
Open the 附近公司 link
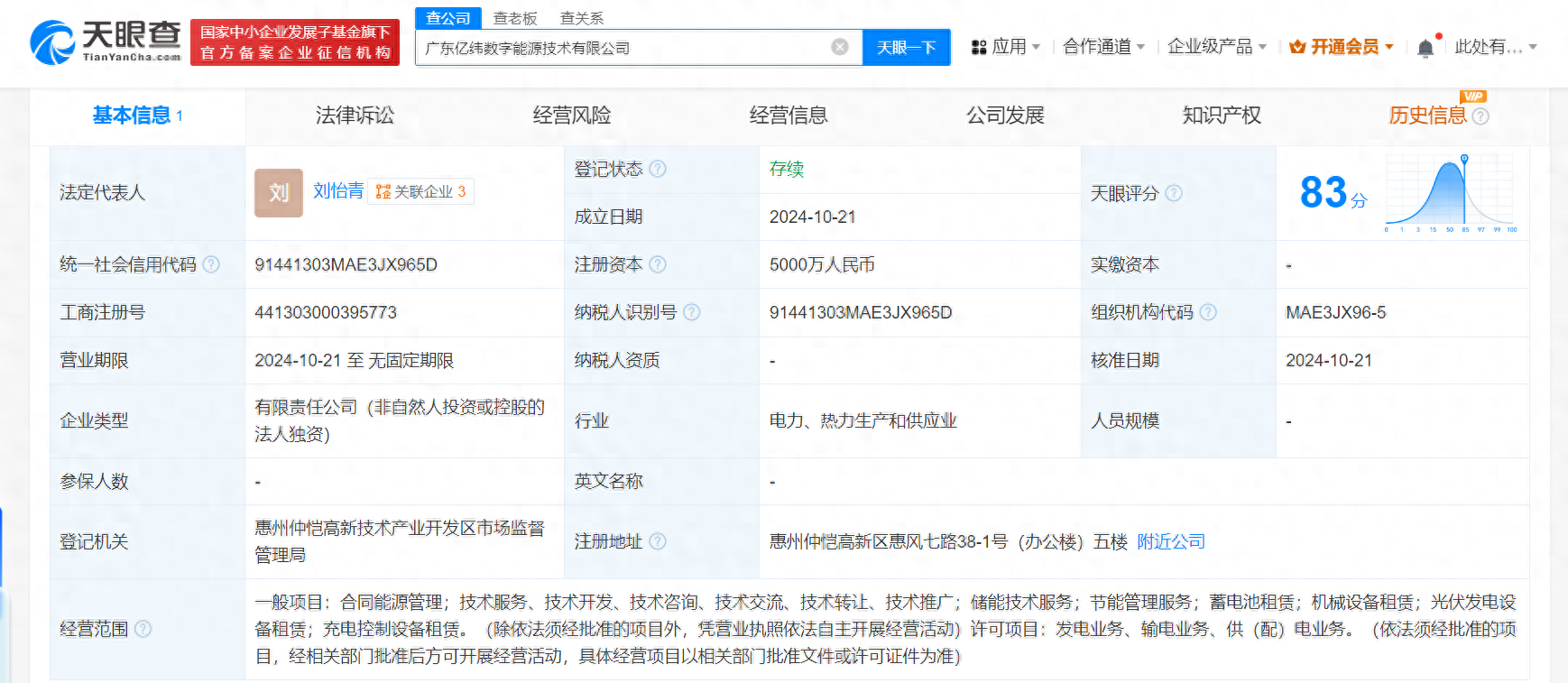[1171, 541]
